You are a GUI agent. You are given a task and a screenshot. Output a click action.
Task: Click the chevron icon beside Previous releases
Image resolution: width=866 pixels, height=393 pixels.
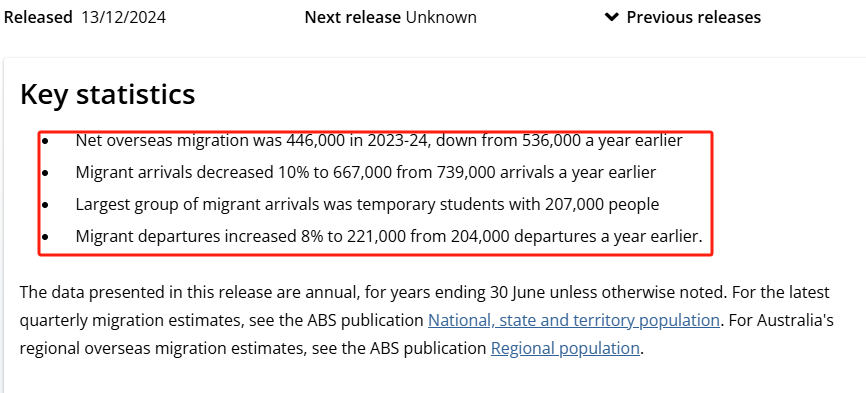611,17
